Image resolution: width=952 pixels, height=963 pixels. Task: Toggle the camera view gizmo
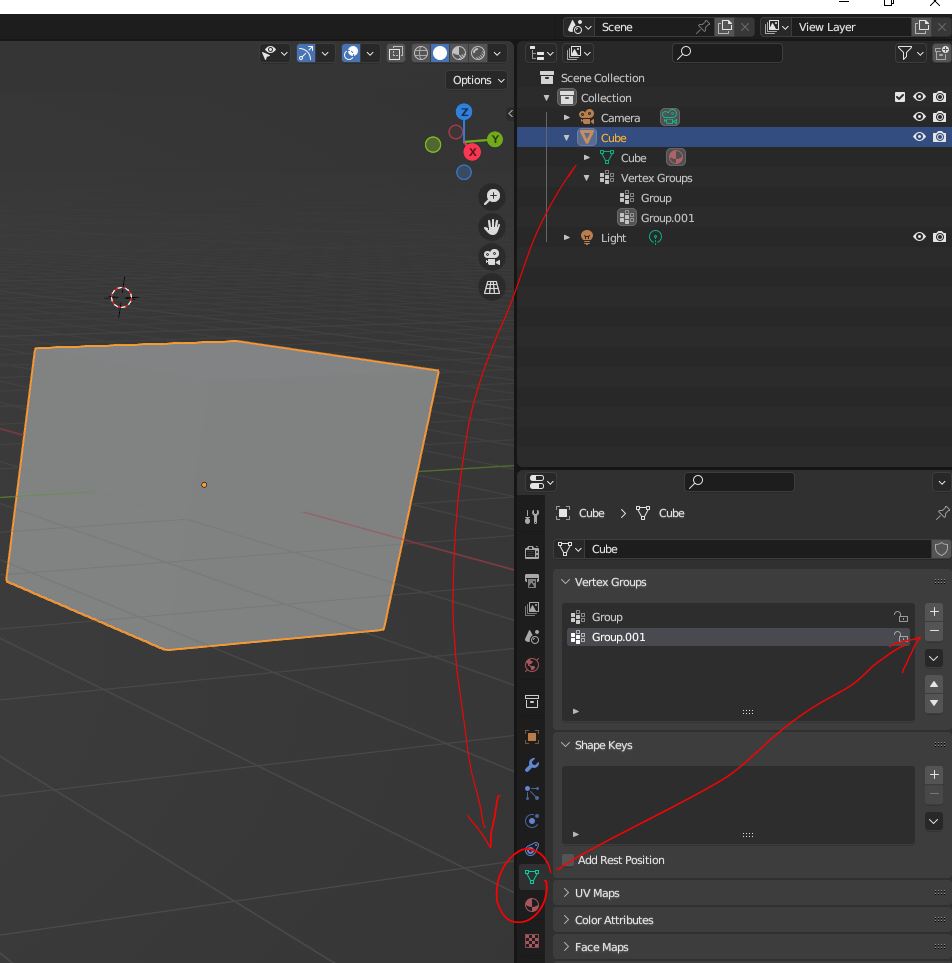click(x=492, y=257)
